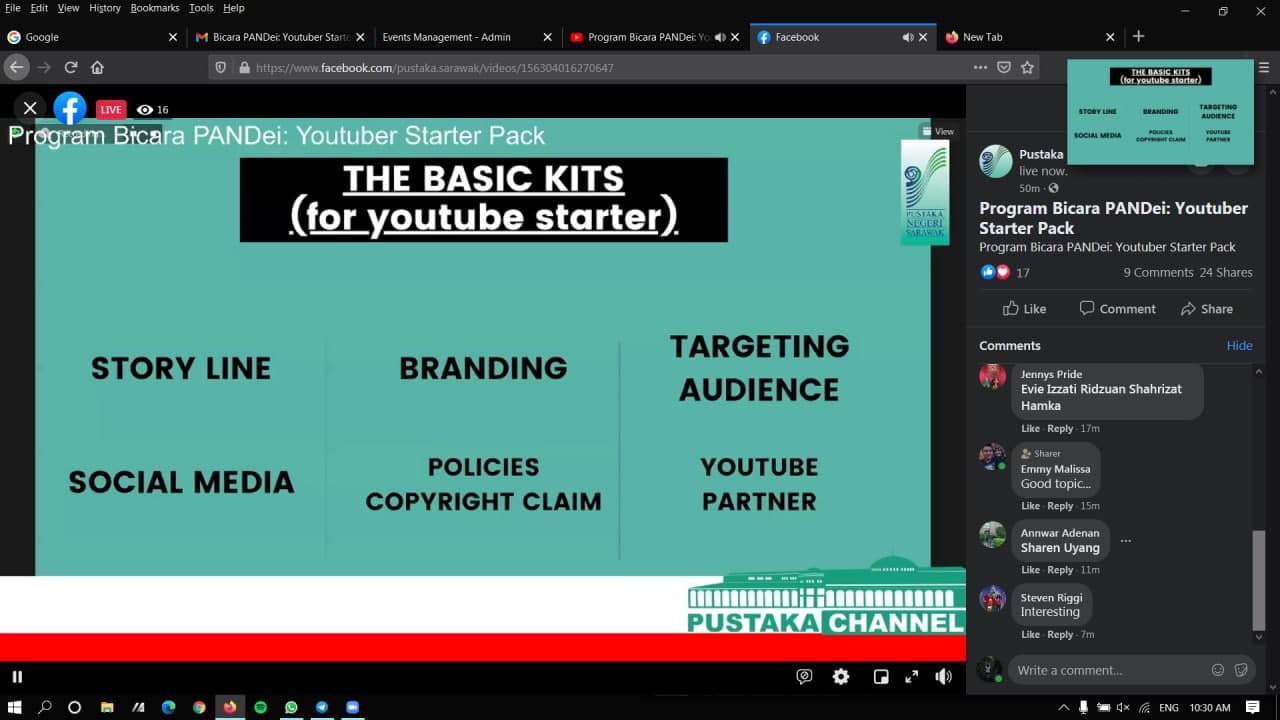Open emoji picker in comment box
The height and width of the screenshot is (720, 1280).
tap(1217, 670)
